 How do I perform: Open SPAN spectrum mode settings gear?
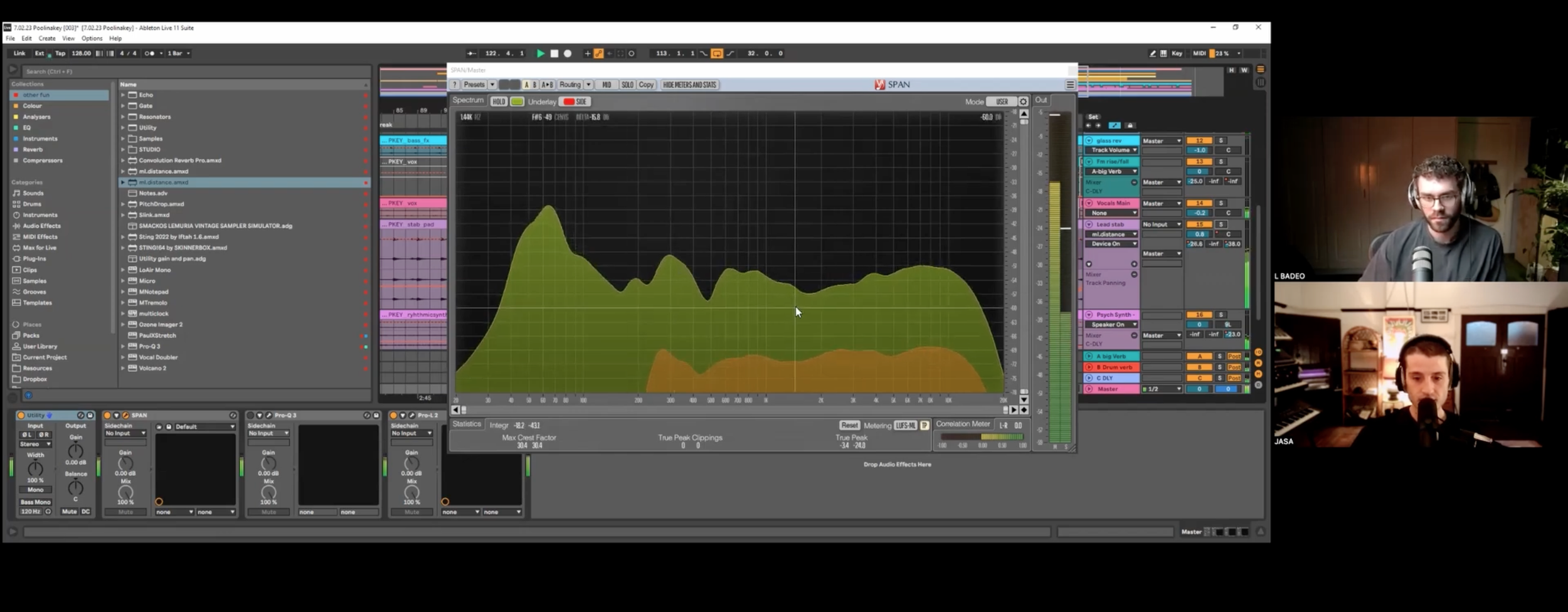point(1023,102)
